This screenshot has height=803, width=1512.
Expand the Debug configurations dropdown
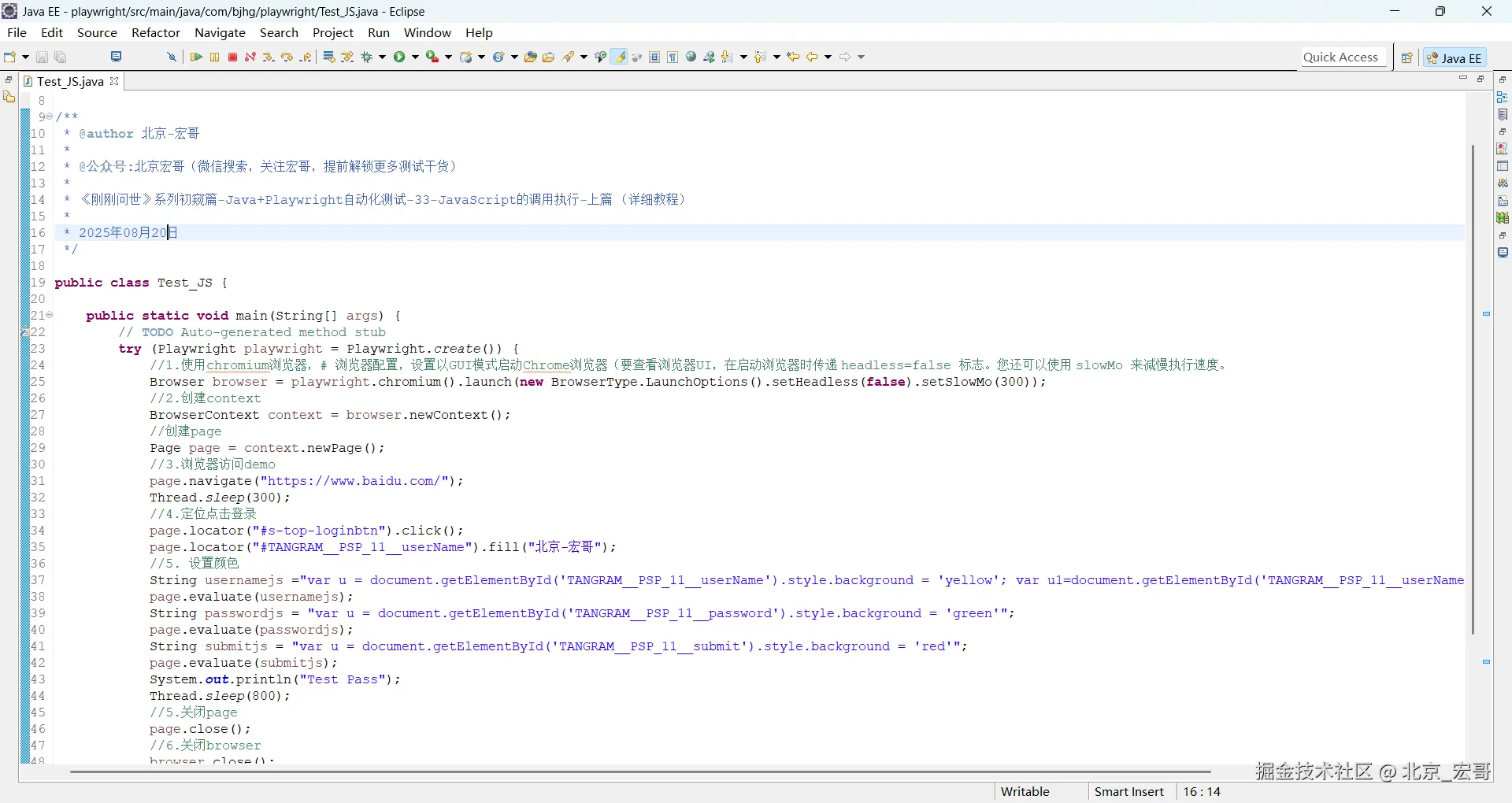coord(383,57)
